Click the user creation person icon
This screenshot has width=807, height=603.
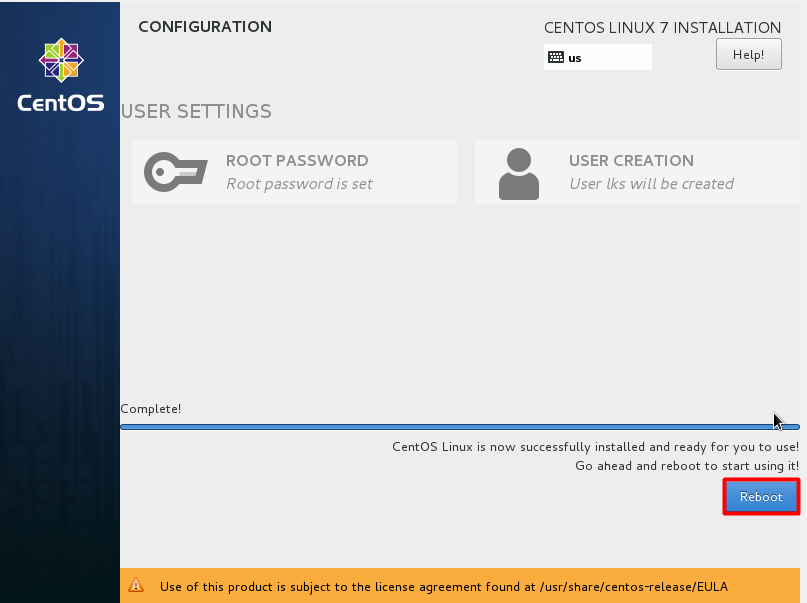point(518,173)
